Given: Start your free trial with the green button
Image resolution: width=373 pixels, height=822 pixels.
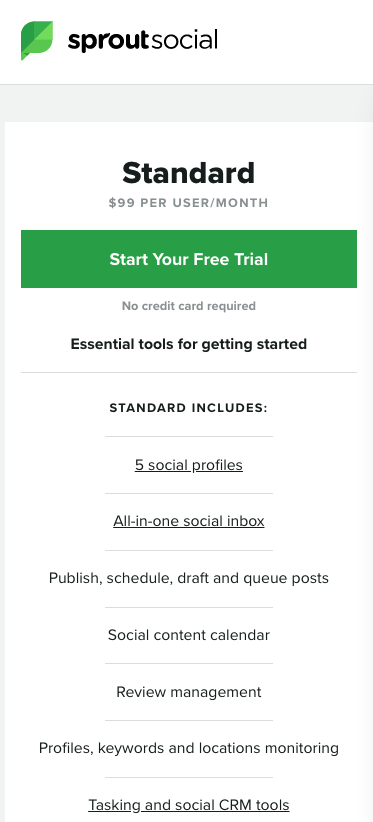Looking at the screenshot, I should pos(189,259).
